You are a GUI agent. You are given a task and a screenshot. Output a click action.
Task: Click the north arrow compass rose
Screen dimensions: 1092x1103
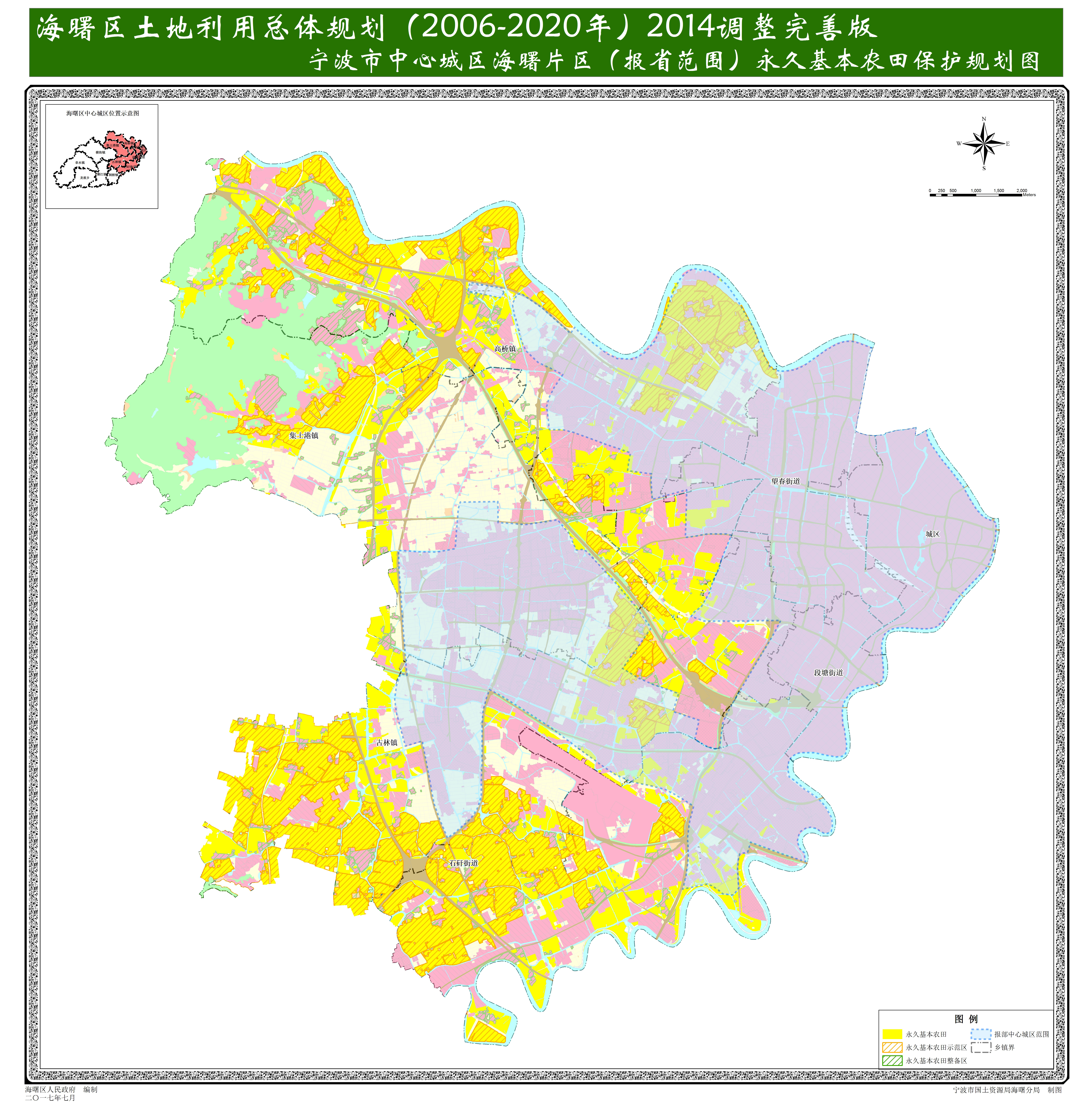[984, 143]
